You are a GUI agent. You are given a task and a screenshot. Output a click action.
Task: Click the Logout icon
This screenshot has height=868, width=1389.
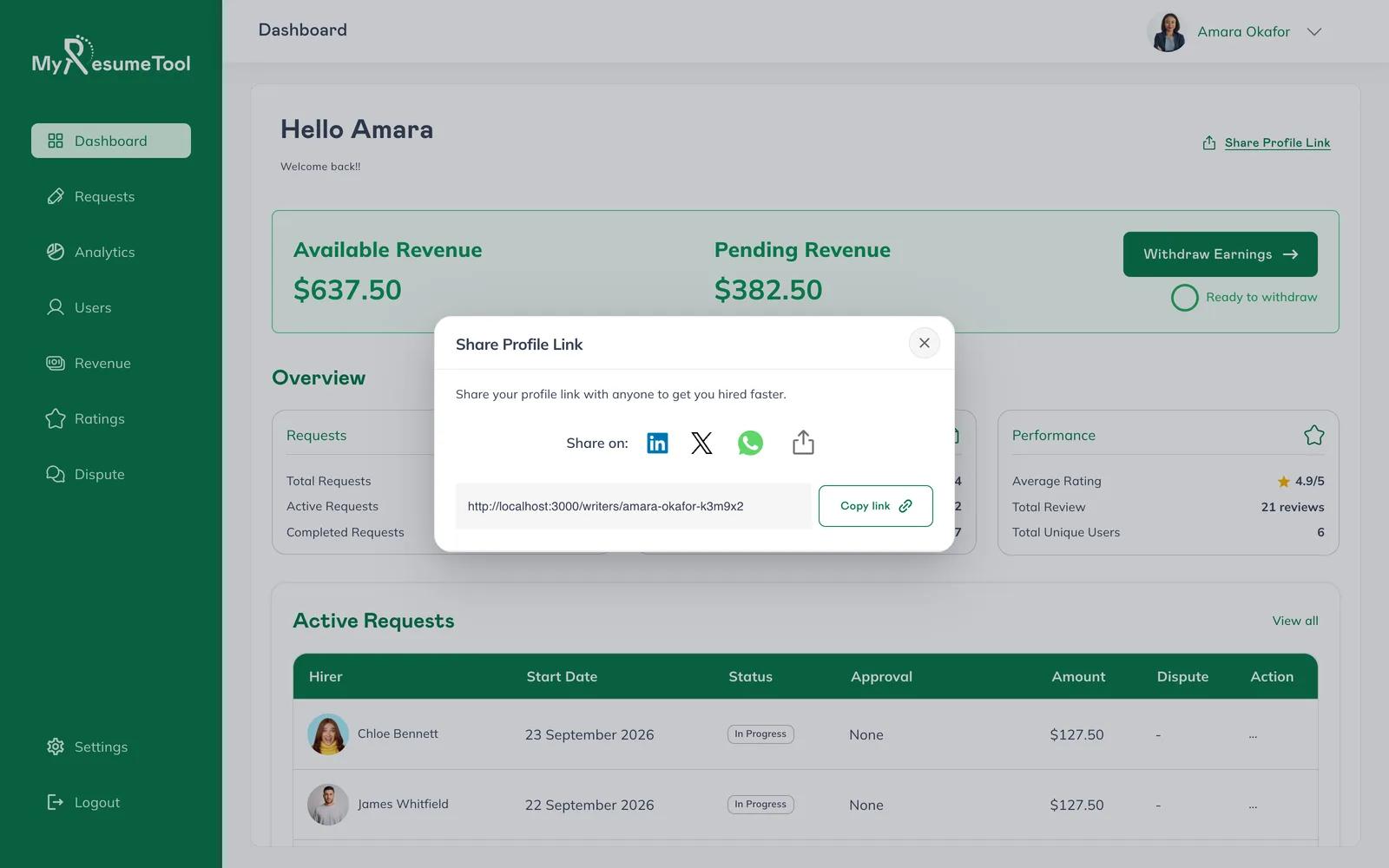point(56,802)
